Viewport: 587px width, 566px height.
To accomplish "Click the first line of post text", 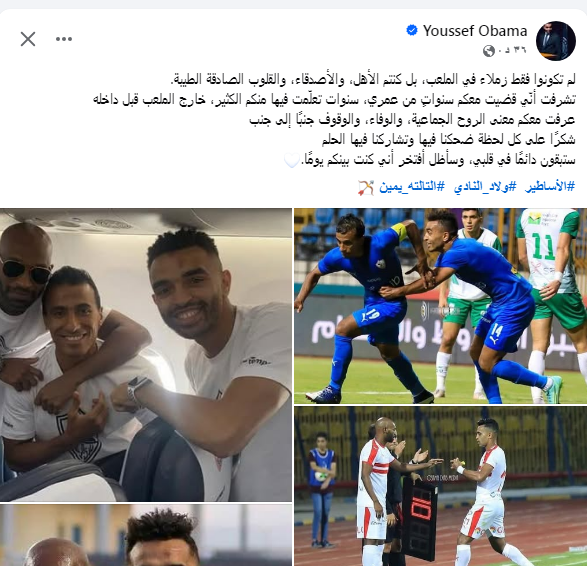I will pos(373,79).
